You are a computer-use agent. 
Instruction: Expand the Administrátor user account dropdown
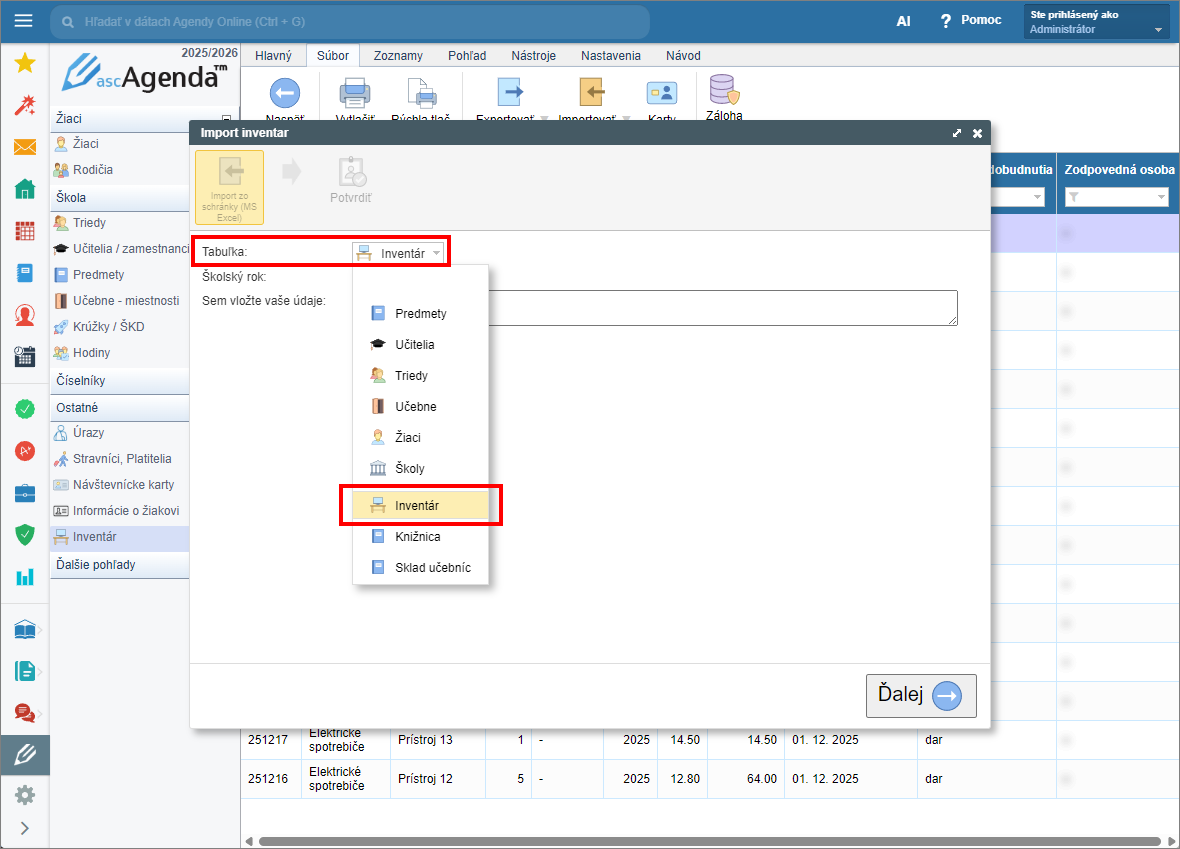[x=1158, y=30]
